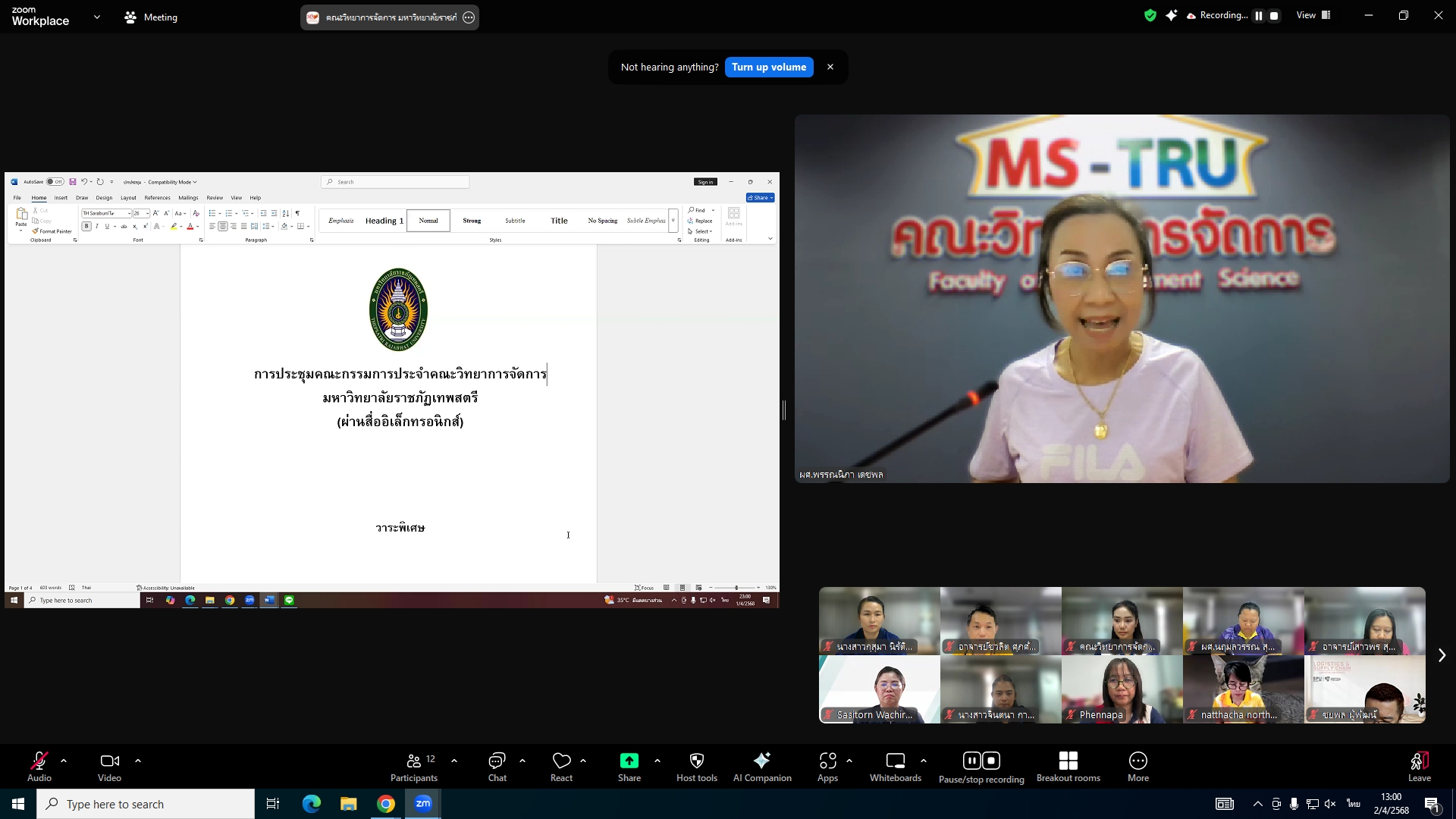Pause the recording in top bar
The width and height of the screenshot is (1456, 819).
[x=1259, y=16]
